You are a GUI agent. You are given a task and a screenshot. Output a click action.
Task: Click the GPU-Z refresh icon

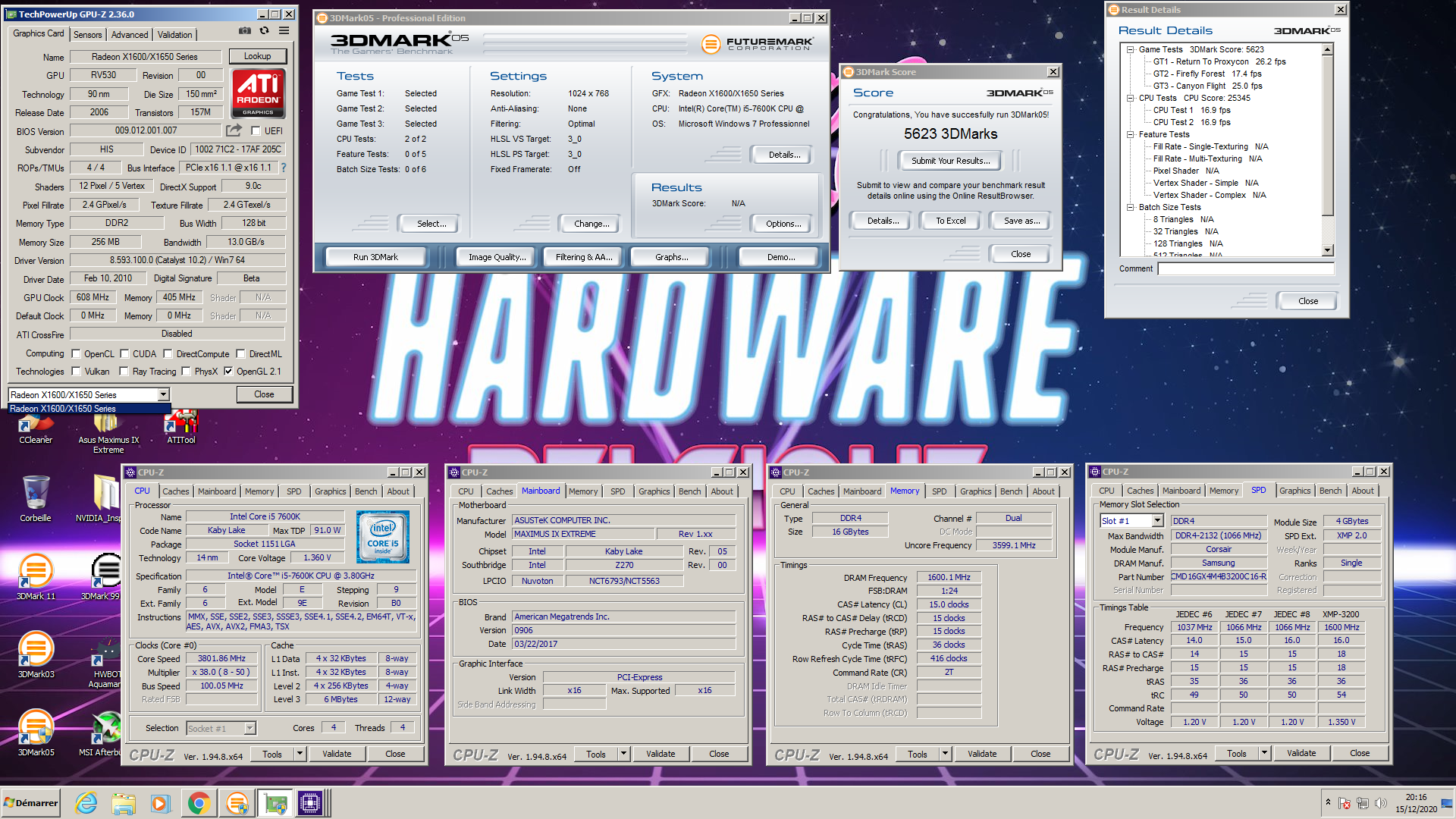[264, 31]
